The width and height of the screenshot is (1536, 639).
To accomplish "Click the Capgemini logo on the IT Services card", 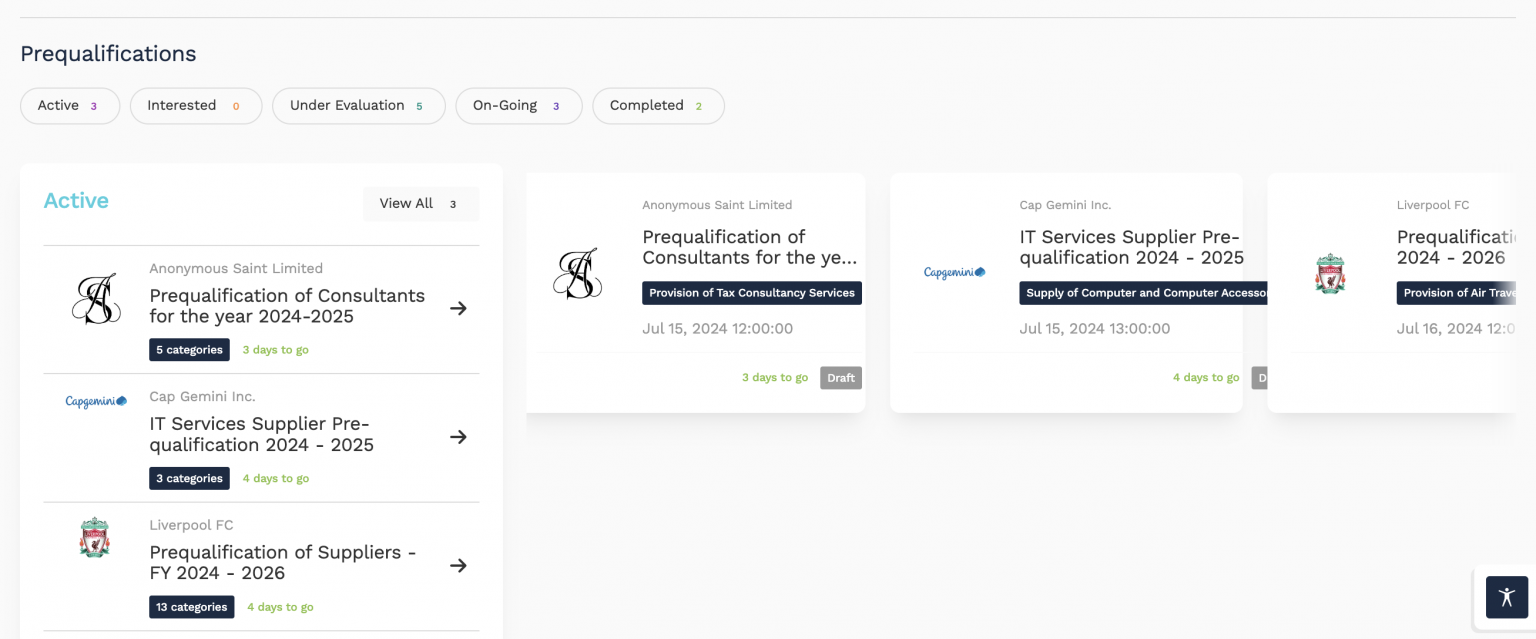I will [x=953, y=271].
